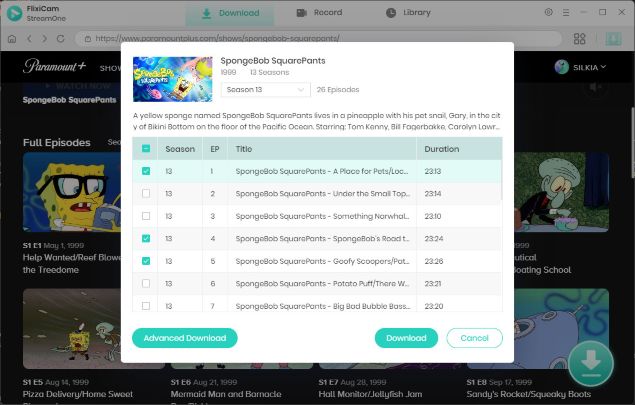Uncheck episode 4 SpongeBob's Road
This screenshot has width=635, height=405.
pyautogui.click(x=146, y=239)
